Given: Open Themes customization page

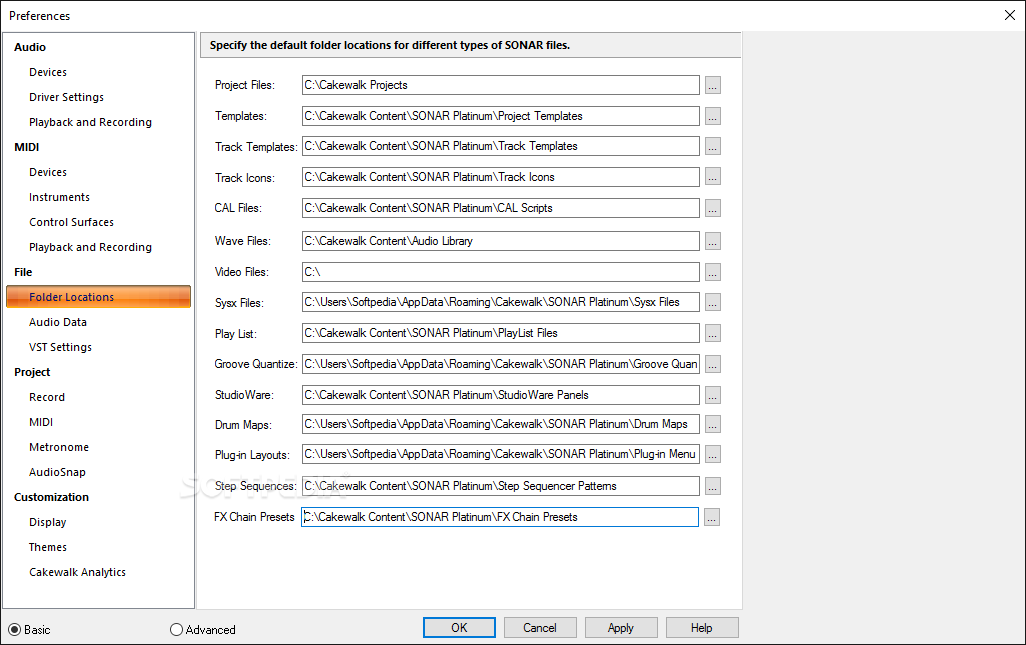Looking at the screenshot, I should [x=47, y=547].
